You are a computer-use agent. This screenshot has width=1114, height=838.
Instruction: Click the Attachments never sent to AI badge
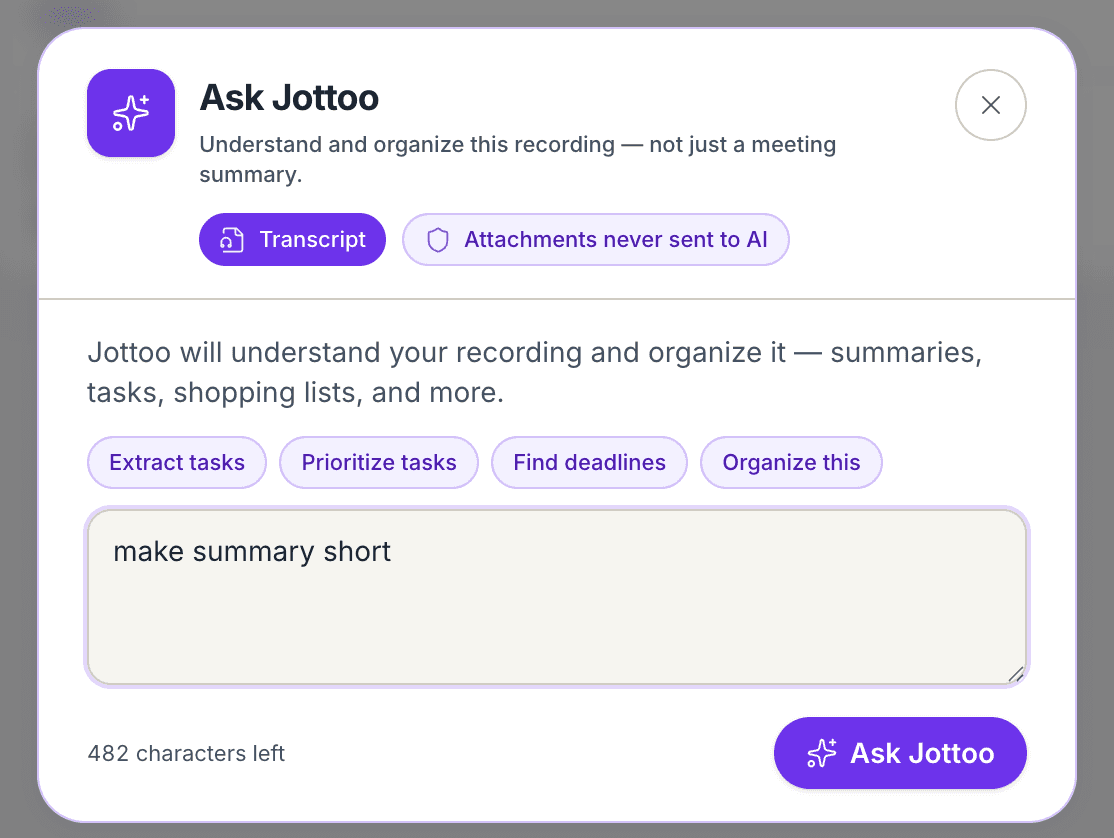pyautogui.click(x=595, y=239)
